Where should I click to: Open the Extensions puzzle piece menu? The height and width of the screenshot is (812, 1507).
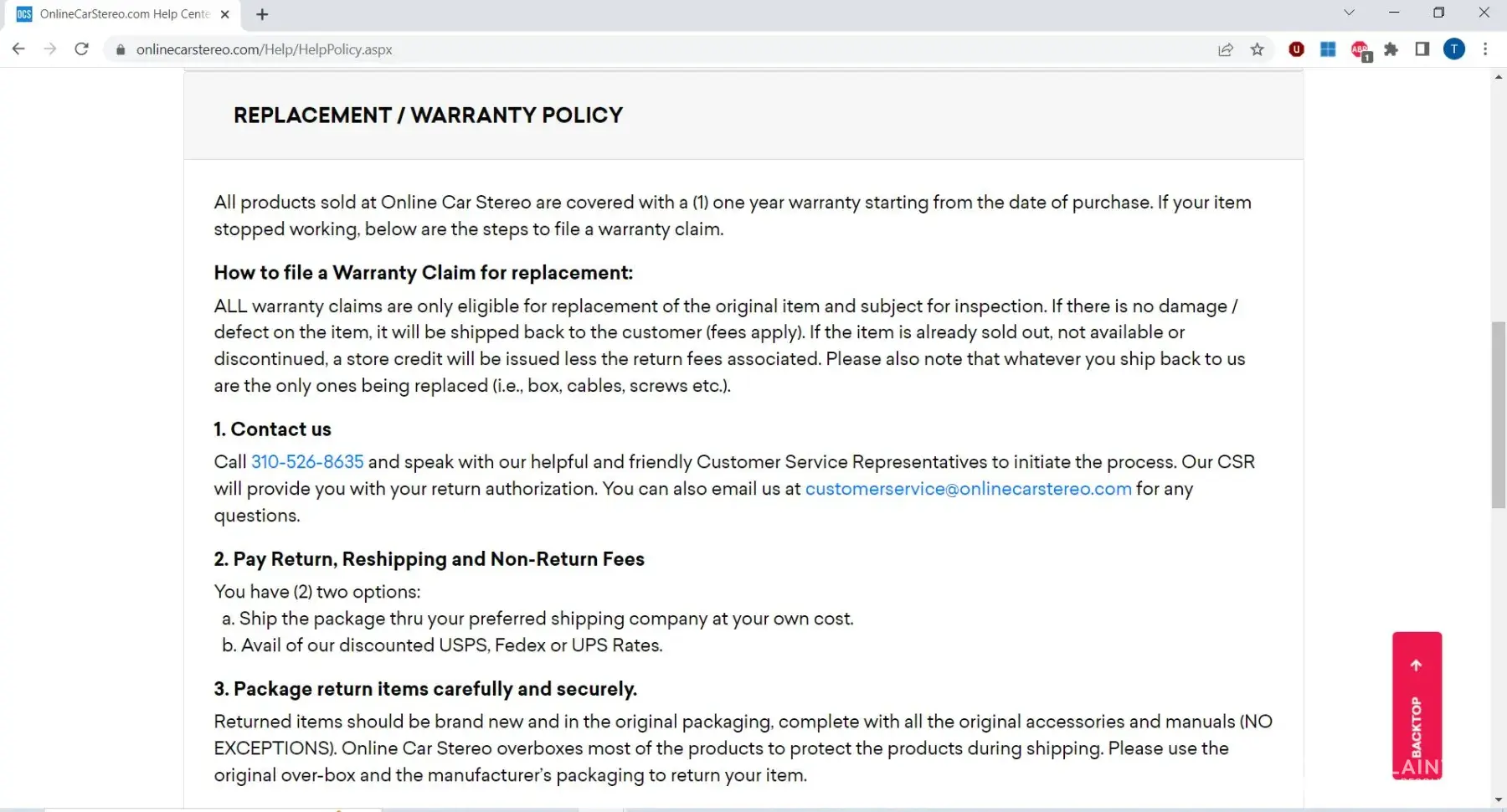tap(1391, 49)
